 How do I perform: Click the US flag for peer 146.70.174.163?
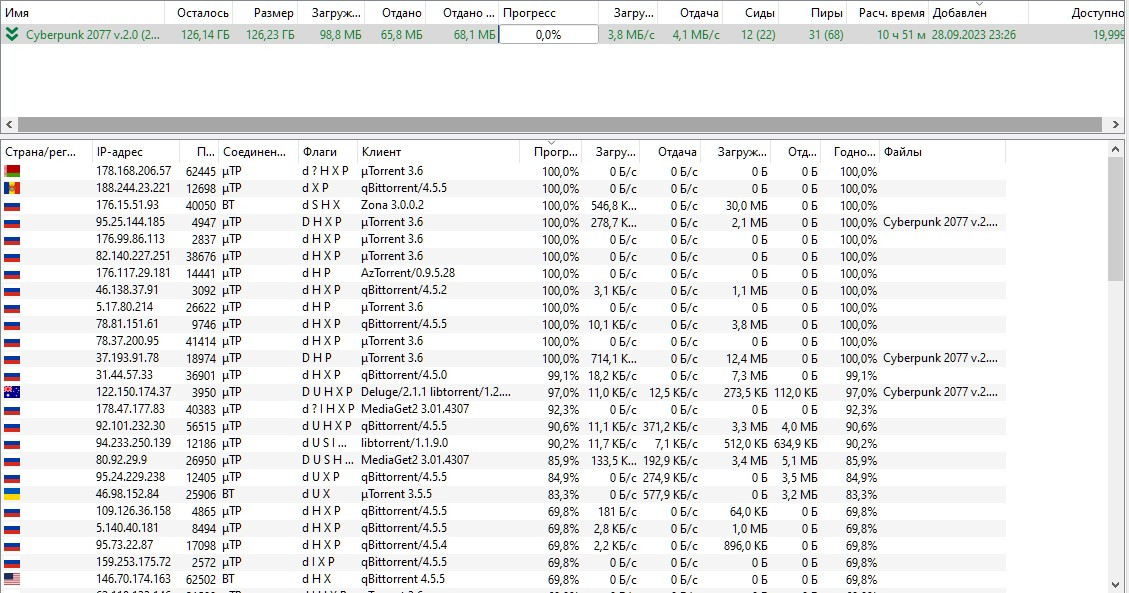click(x=13, y=579)
